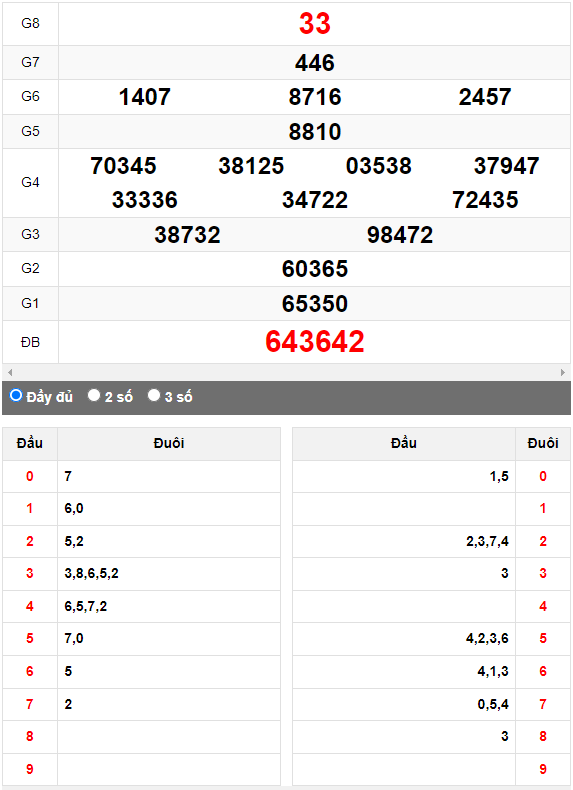Click red tail digit 5 in right table

543,638
